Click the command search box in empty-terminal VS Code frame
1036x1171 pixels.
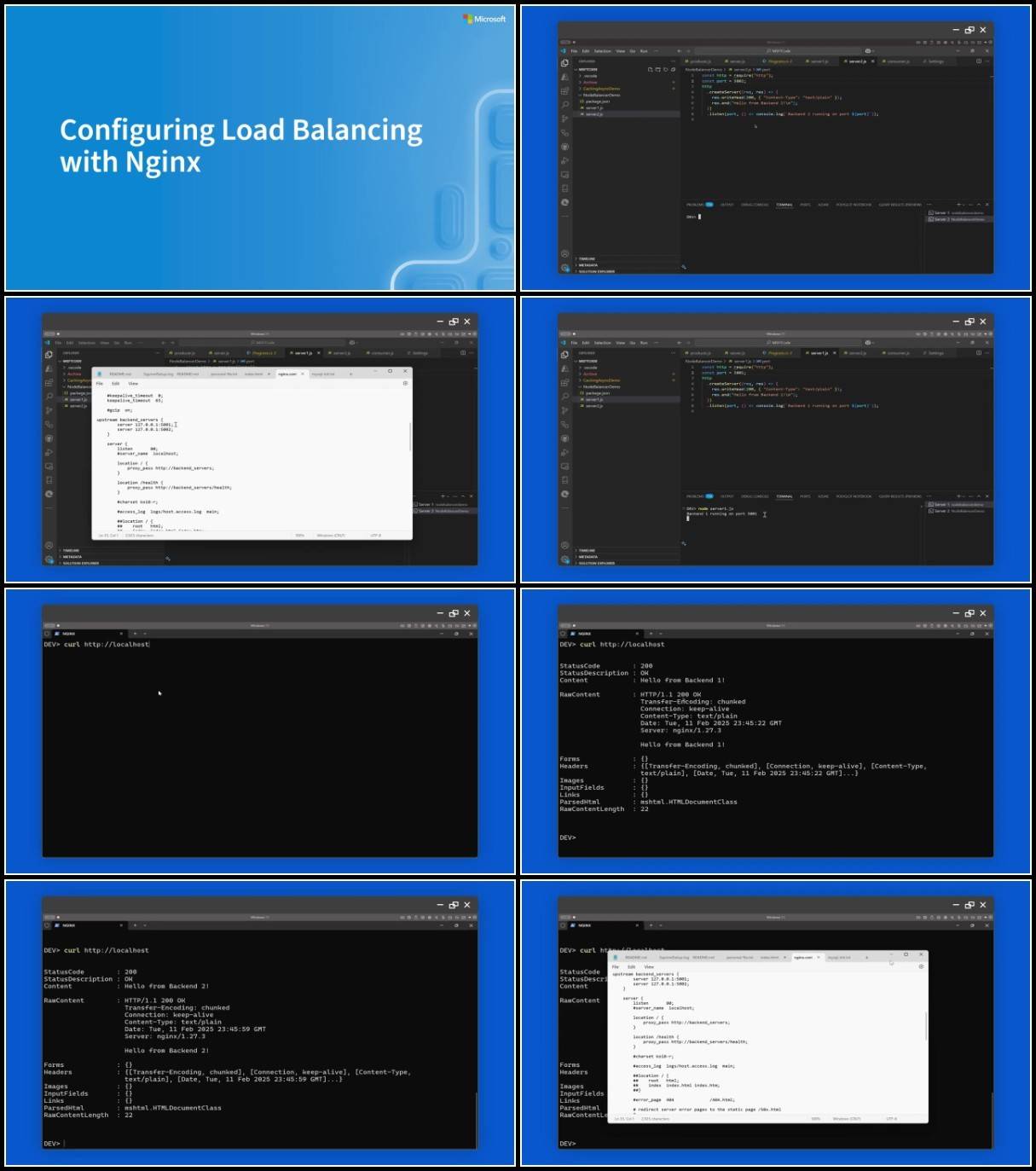(779, 51)
